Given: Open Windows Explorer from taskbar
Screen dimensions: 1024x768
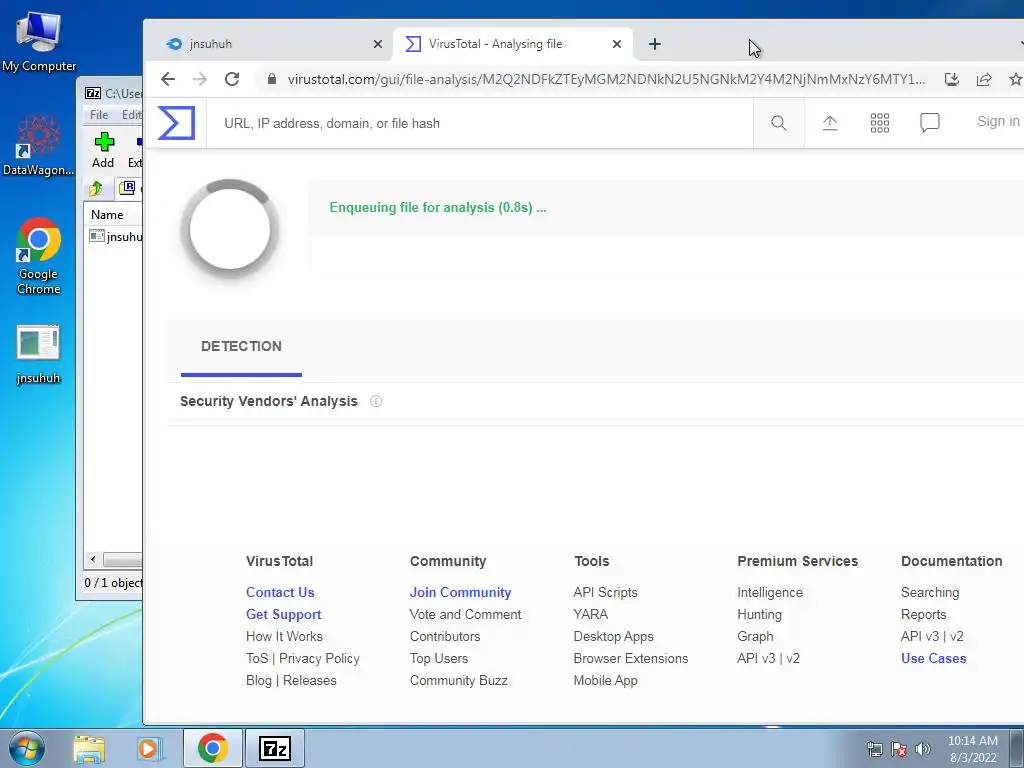Looking at the screenshot, I should pos(89,748).
